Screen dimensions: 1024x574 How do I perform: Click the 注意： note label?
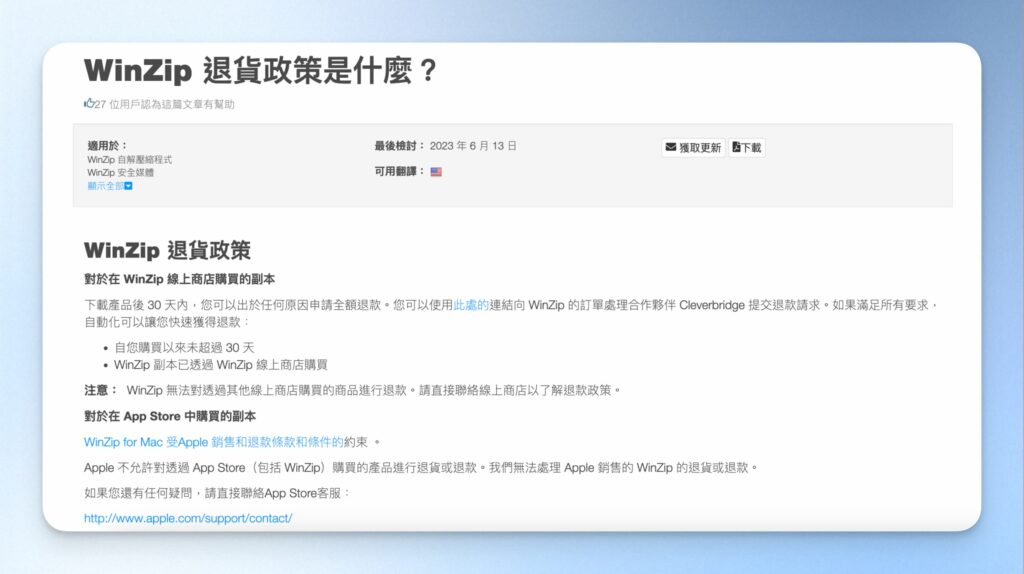click(101, 391)
